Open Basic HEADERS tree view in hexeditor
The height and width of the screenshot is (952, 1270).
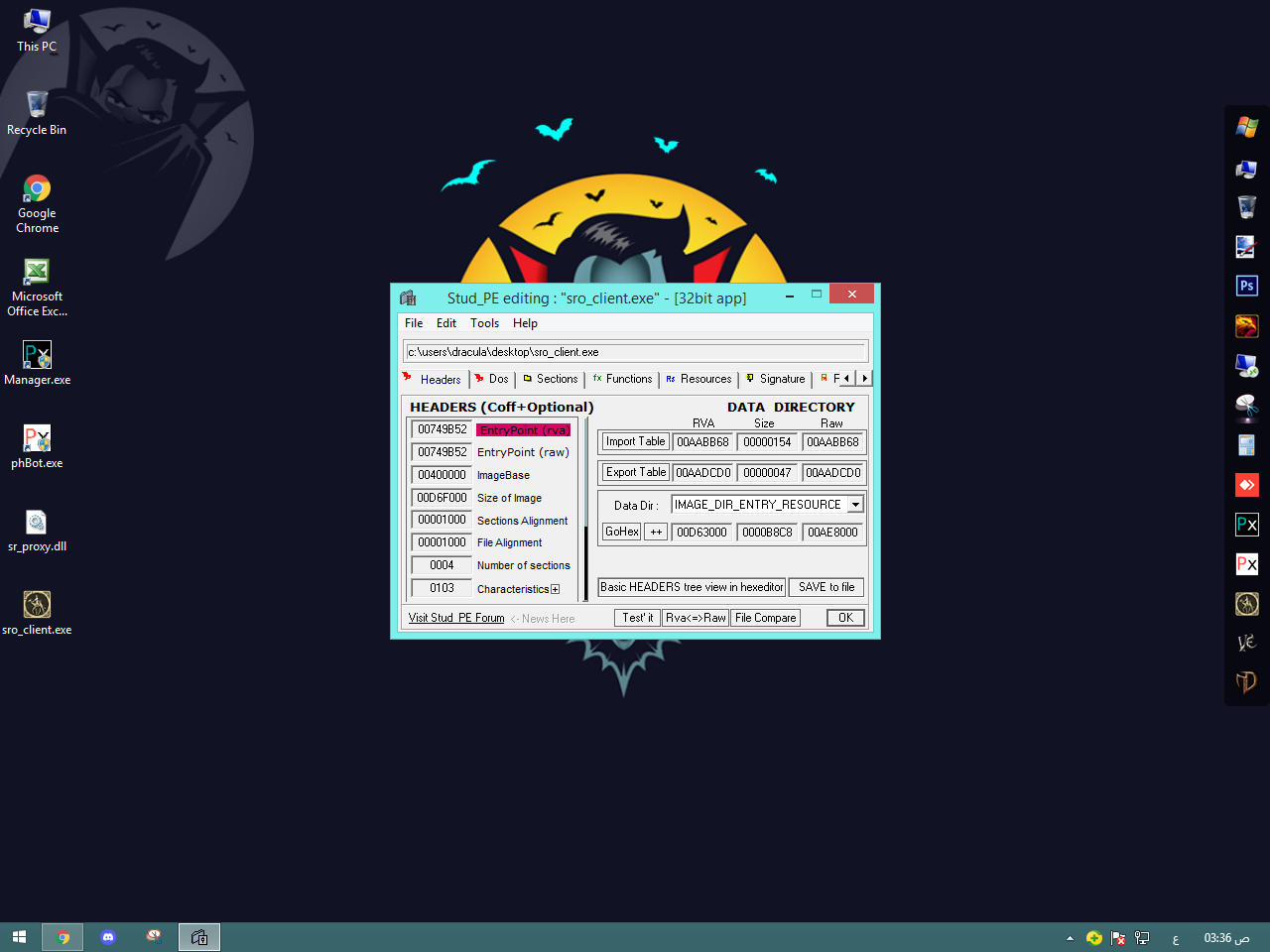[692, 587]
